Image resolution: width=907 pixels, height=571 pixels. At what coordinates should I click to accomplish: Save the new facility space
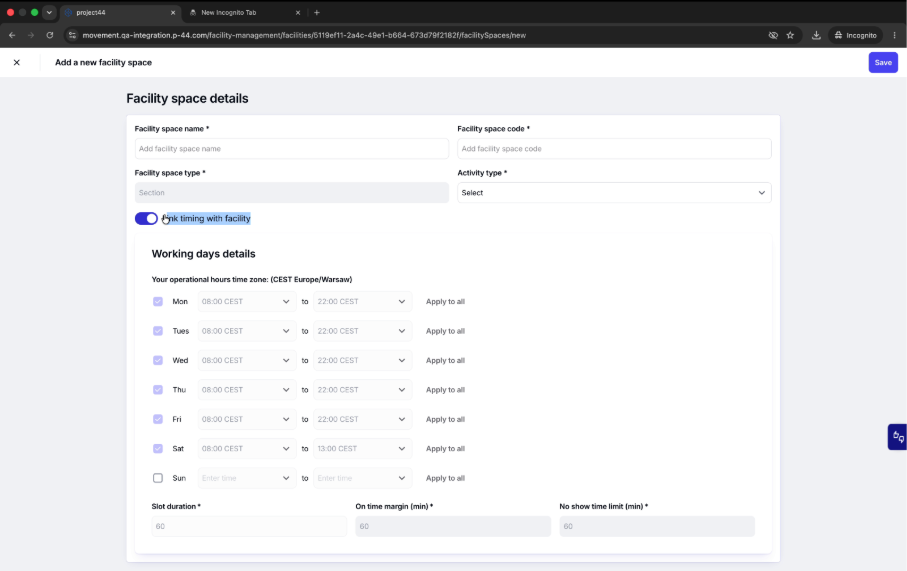coord(883,62)
